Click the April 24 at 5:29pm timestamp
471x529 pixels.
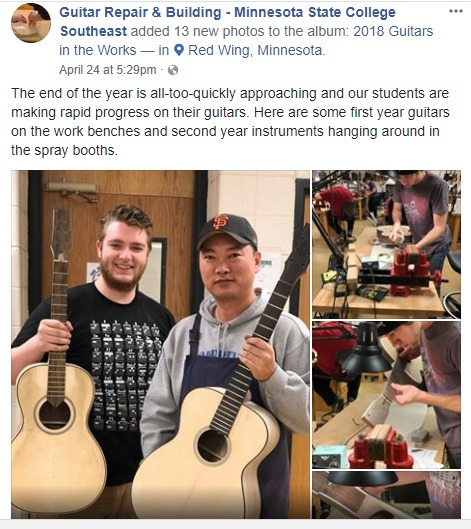[x=108, y=70]
